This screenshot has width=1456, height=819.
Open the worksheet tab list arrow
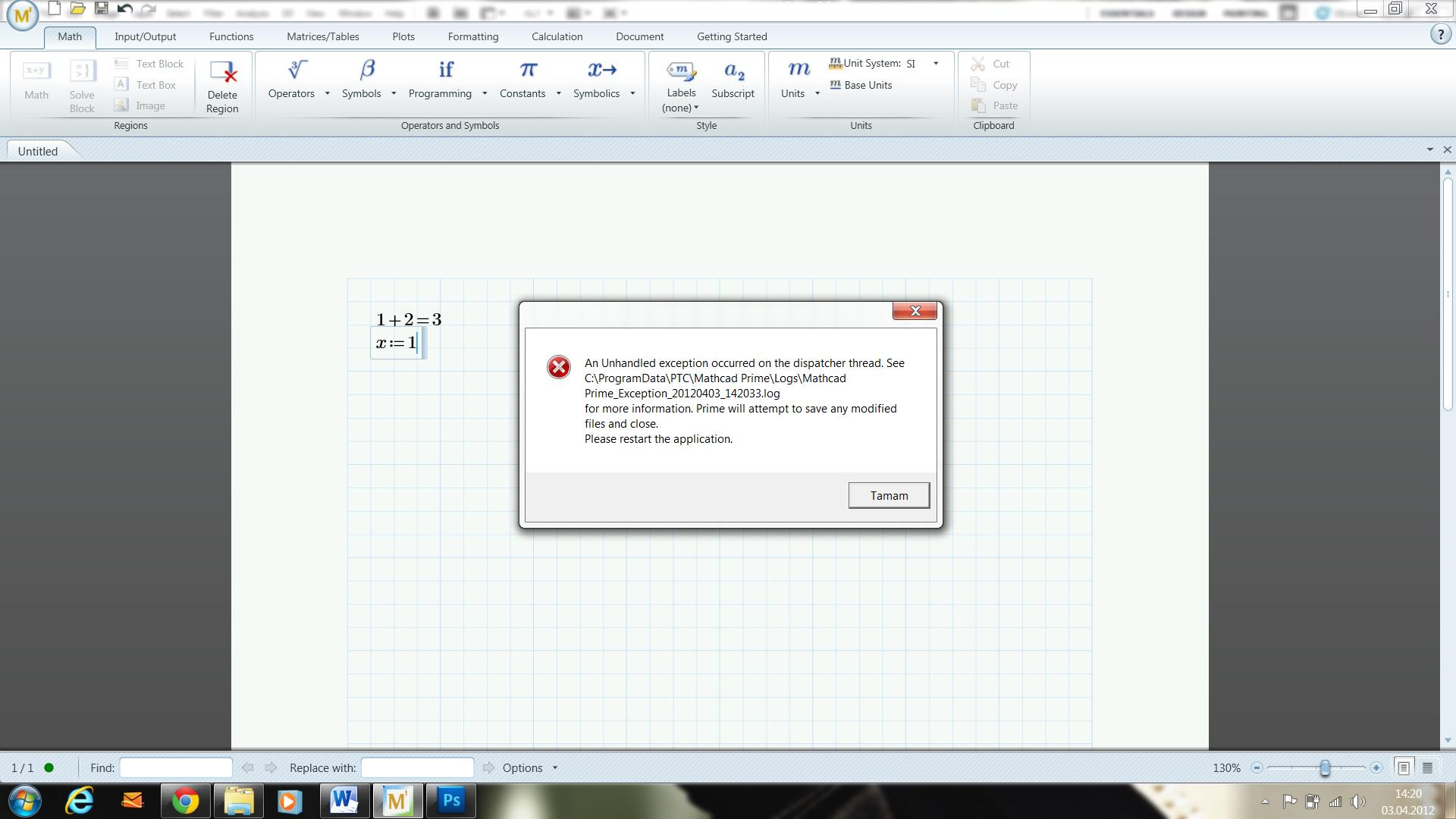coord(1429,149)
